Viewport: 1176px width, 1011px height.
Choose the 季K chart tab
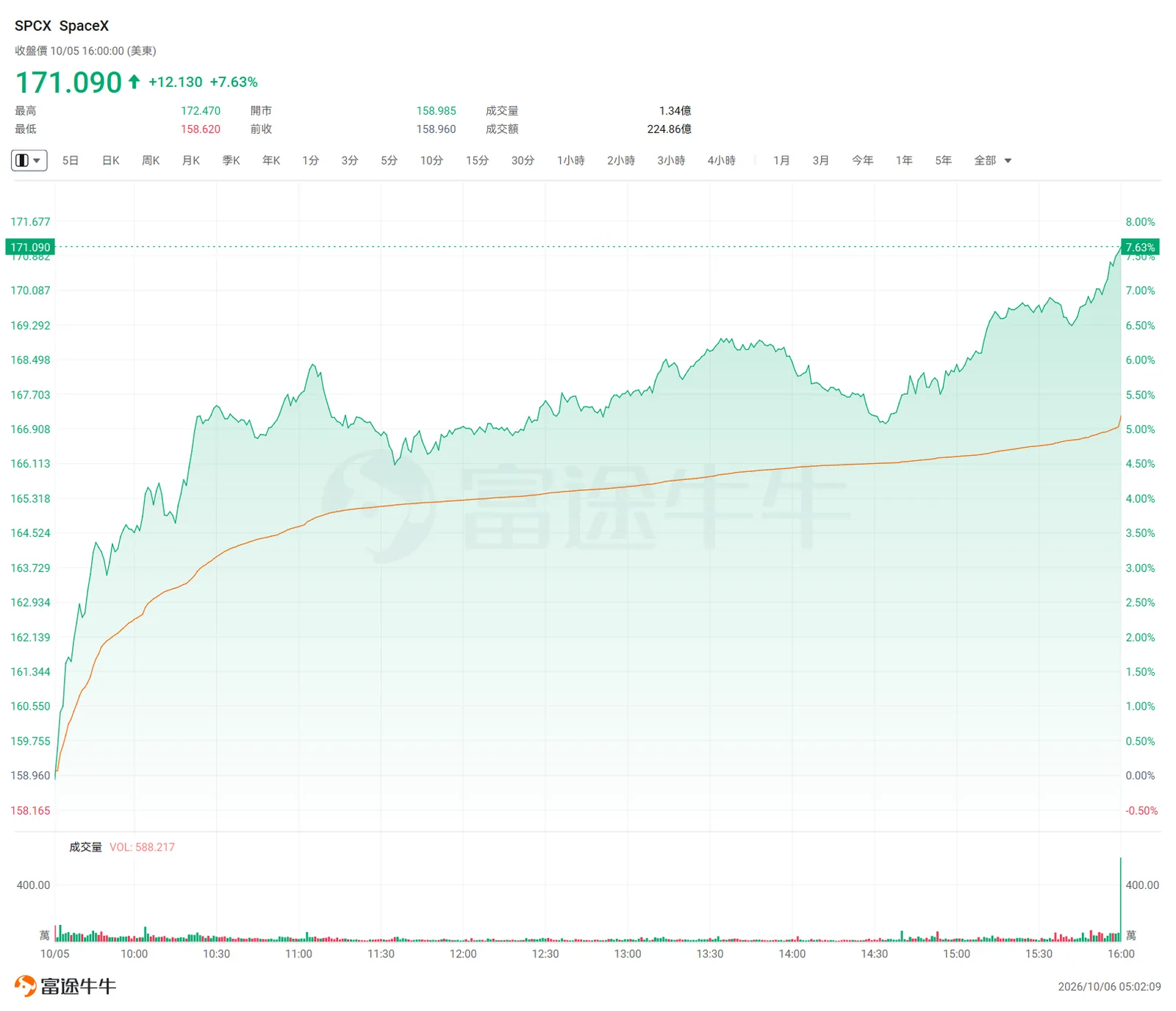[x=232, y=160]
